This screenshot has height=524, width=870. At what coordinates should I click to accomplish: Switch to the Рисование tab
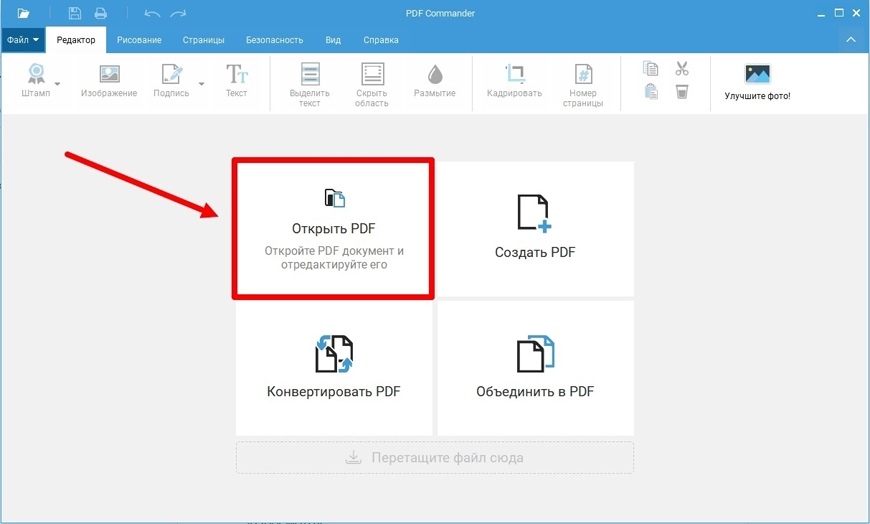pyautogui.click(x=139, y=40)
